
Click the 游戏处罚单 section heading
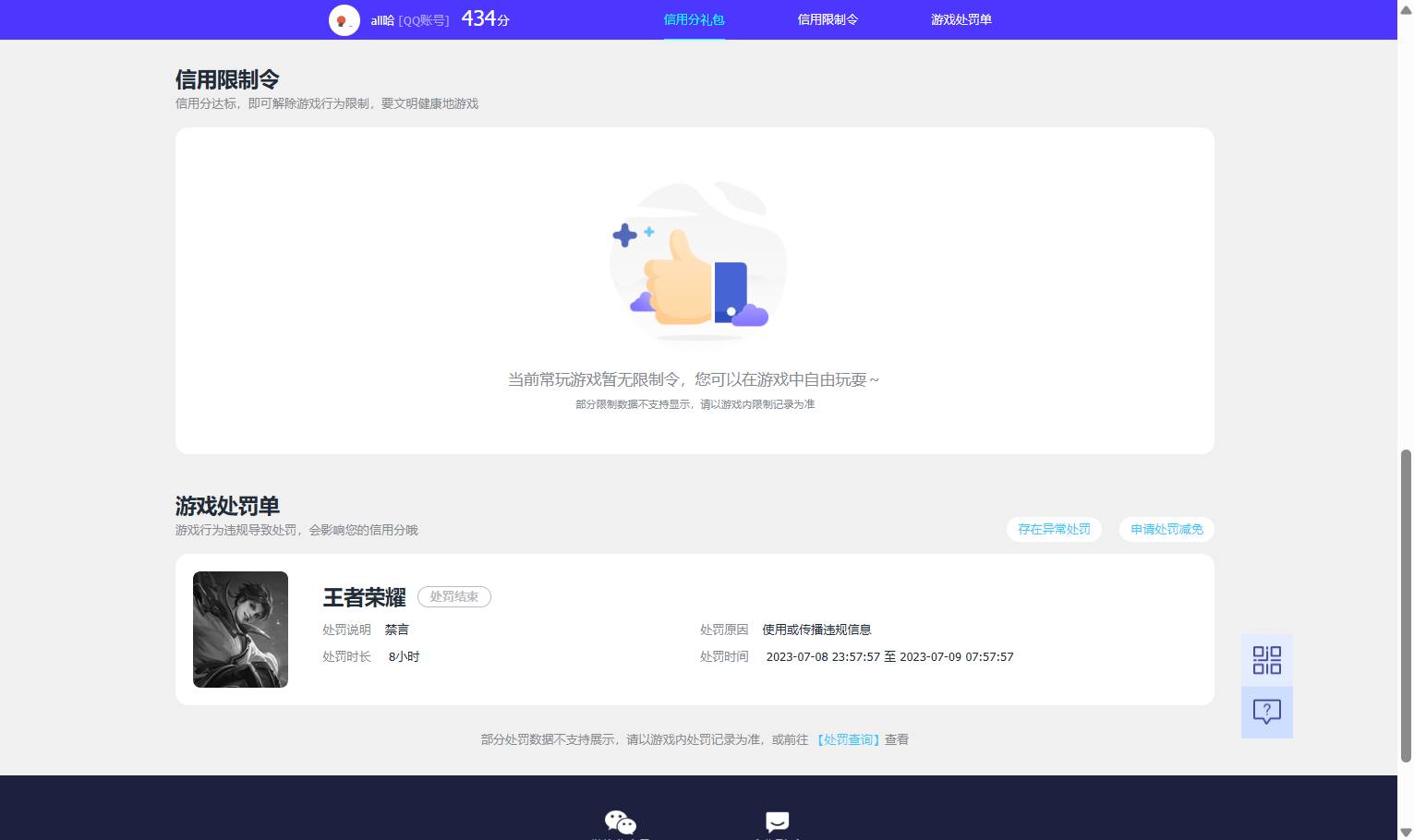pyautogui.click(x=227, y=506)
